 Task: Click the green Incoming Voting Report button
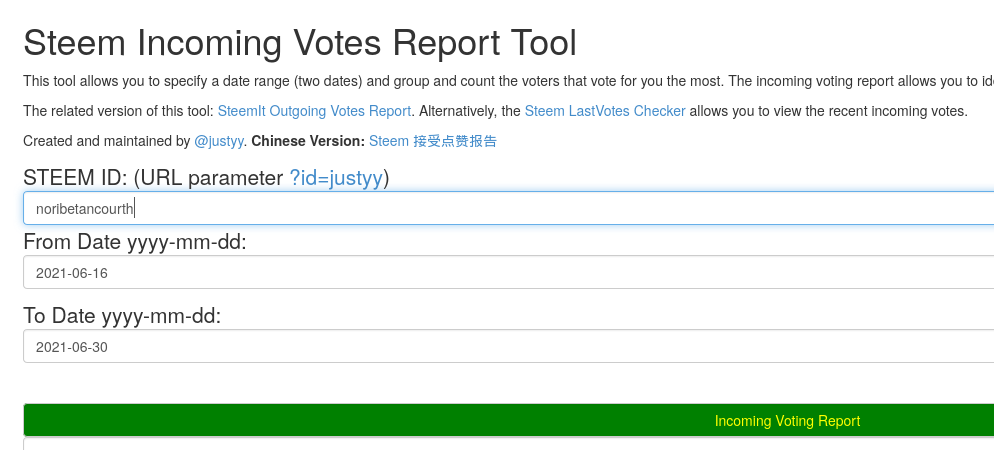point(508,420)
